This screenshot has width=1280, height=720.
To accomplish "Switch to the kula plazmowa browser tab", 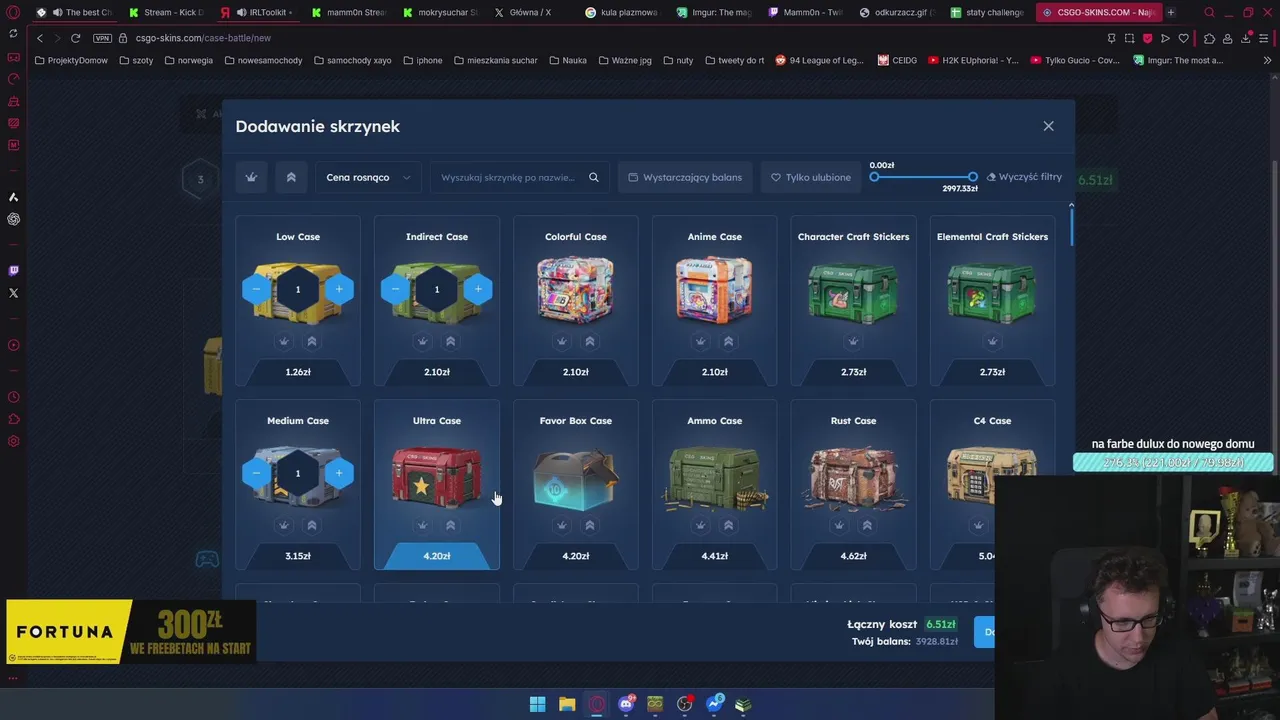I will 621,12.
